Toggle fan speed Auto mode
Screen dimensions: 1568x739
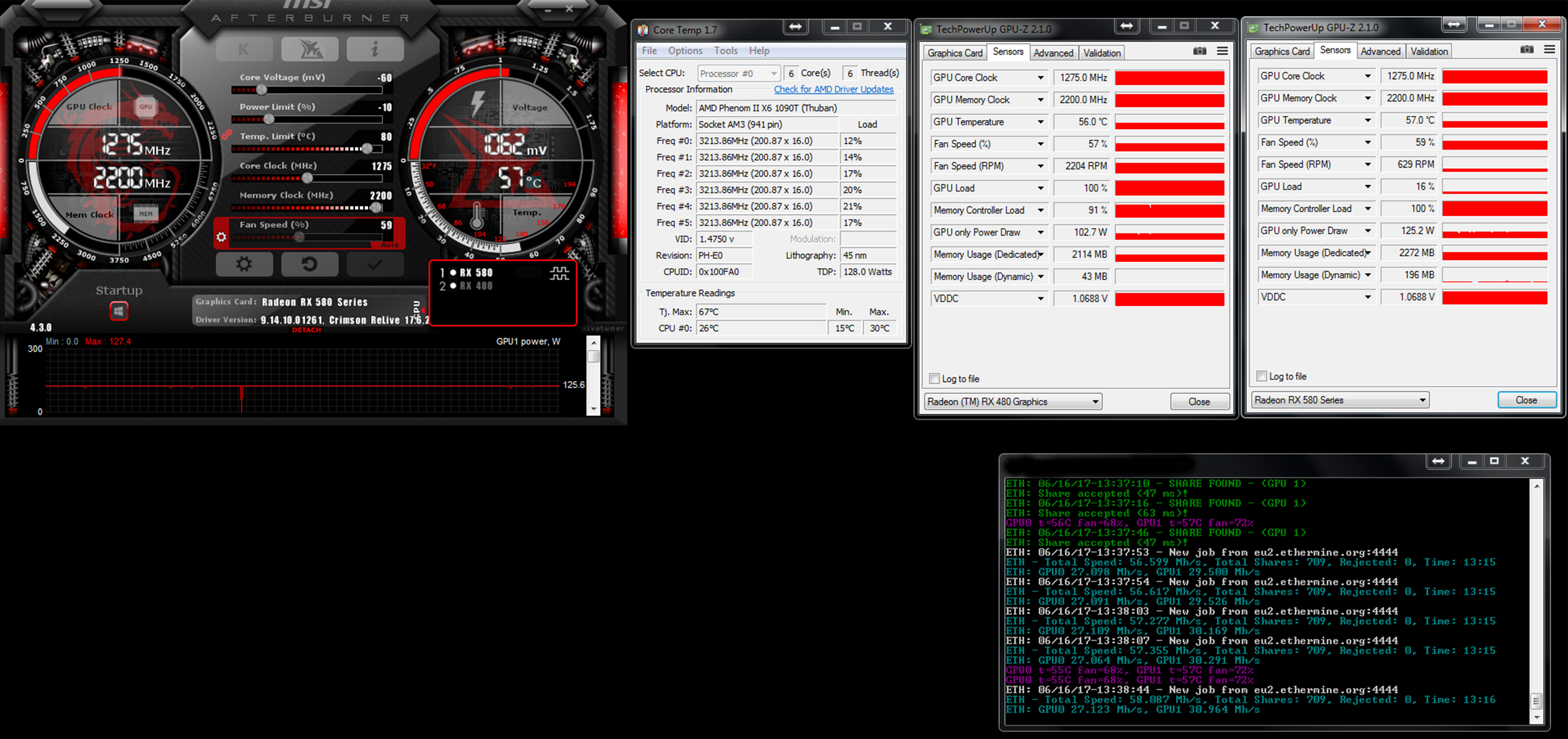tap(389, 245)
